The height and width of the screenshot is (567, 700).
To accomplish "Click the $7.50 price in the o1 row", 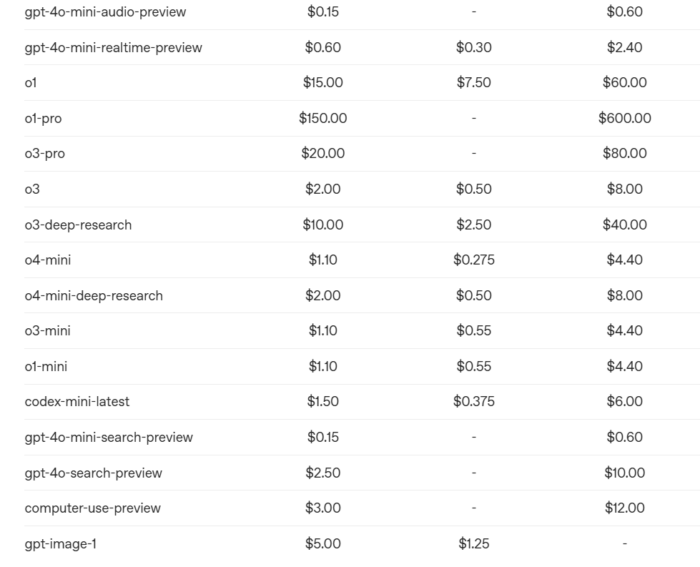I will pyautogui.click(x=473, y=83).
